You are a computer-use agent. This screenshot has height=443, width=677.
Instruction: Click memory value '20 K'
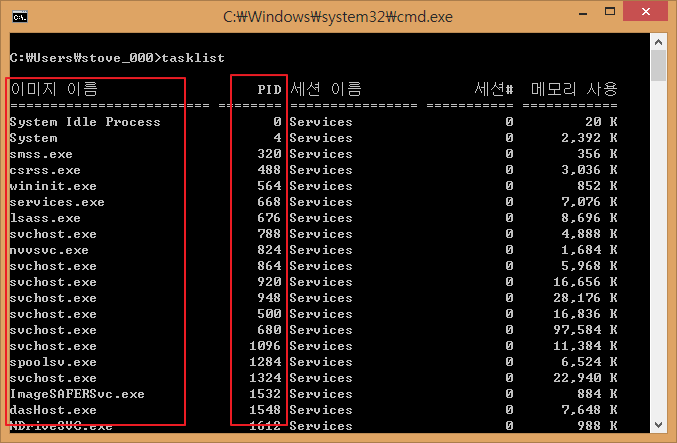coord(601,122)
